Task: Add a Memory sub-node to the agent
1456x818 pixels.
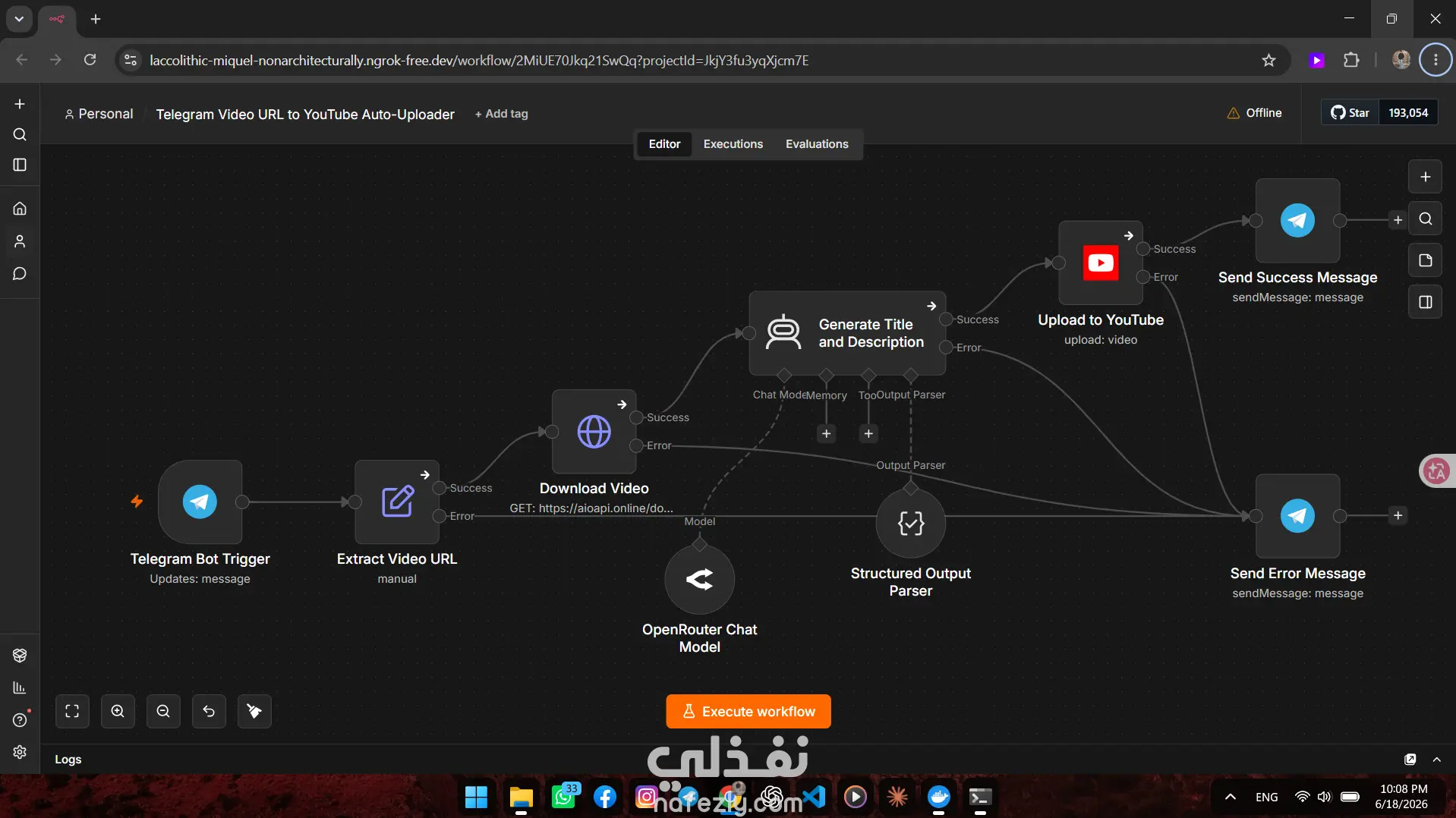Action: coord(827,433)
